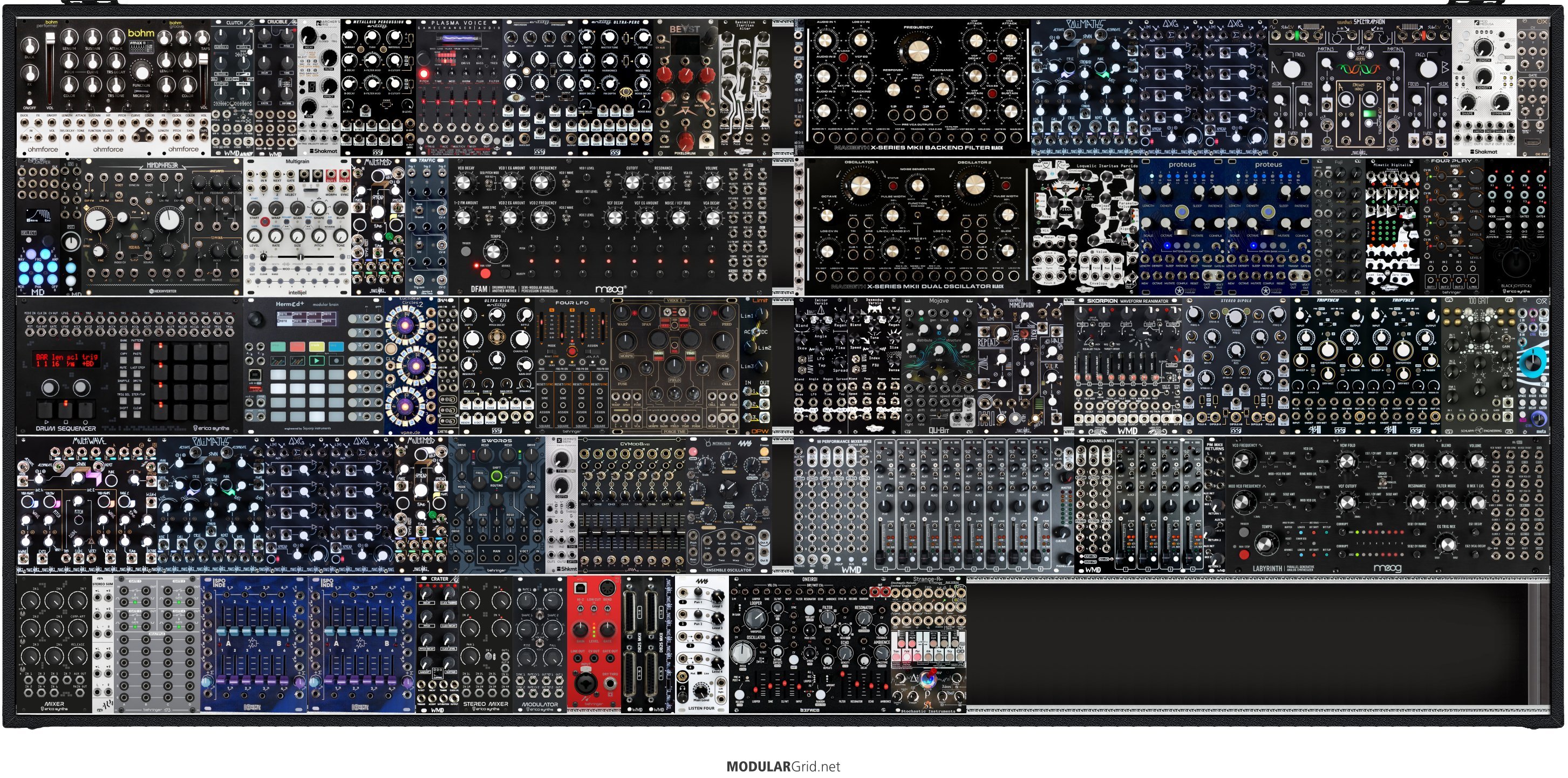Open the Spectraphon module
The height and width of the screenshot is (778, 1568).
pyautogui.click(x=1360, y=87)
